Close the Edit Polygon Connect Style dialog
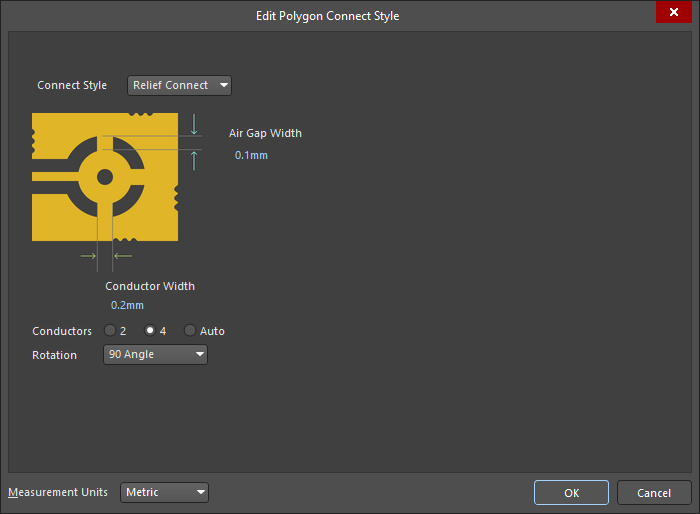Screen dimensions: 700x514 [x=674, y=12]
